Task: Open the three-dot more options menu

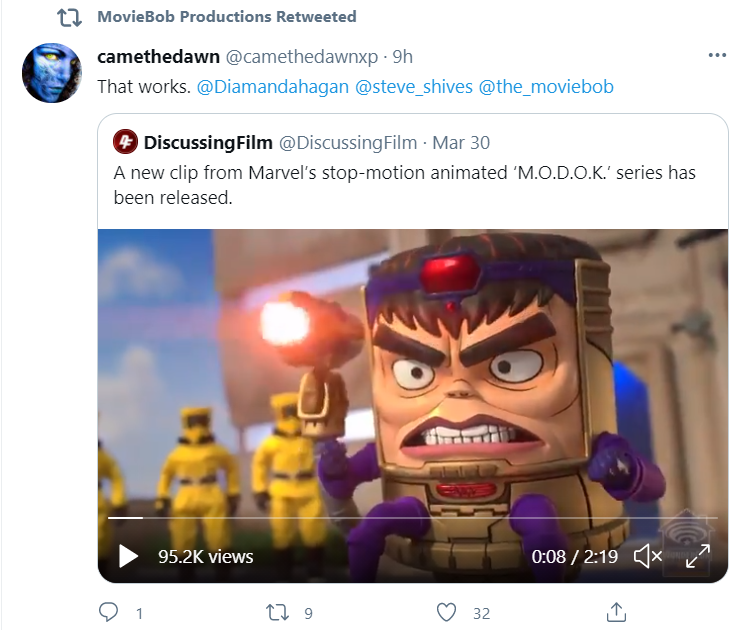Action: coord(717,56)
